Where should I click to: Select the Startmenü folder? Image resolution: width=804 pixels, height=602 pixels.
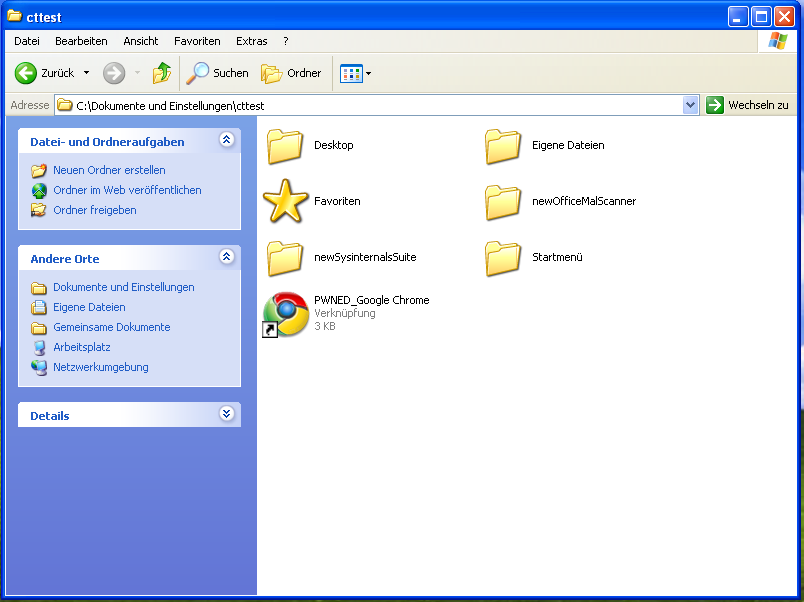(503, 258)
